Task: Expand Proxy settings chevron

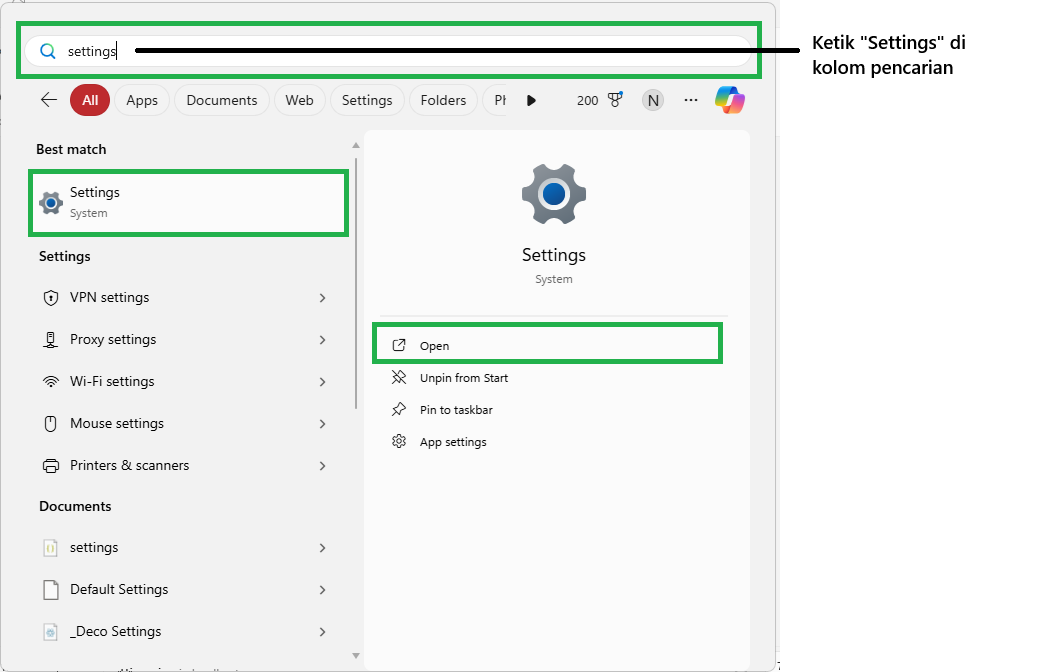Action: [x=323, y=340]
